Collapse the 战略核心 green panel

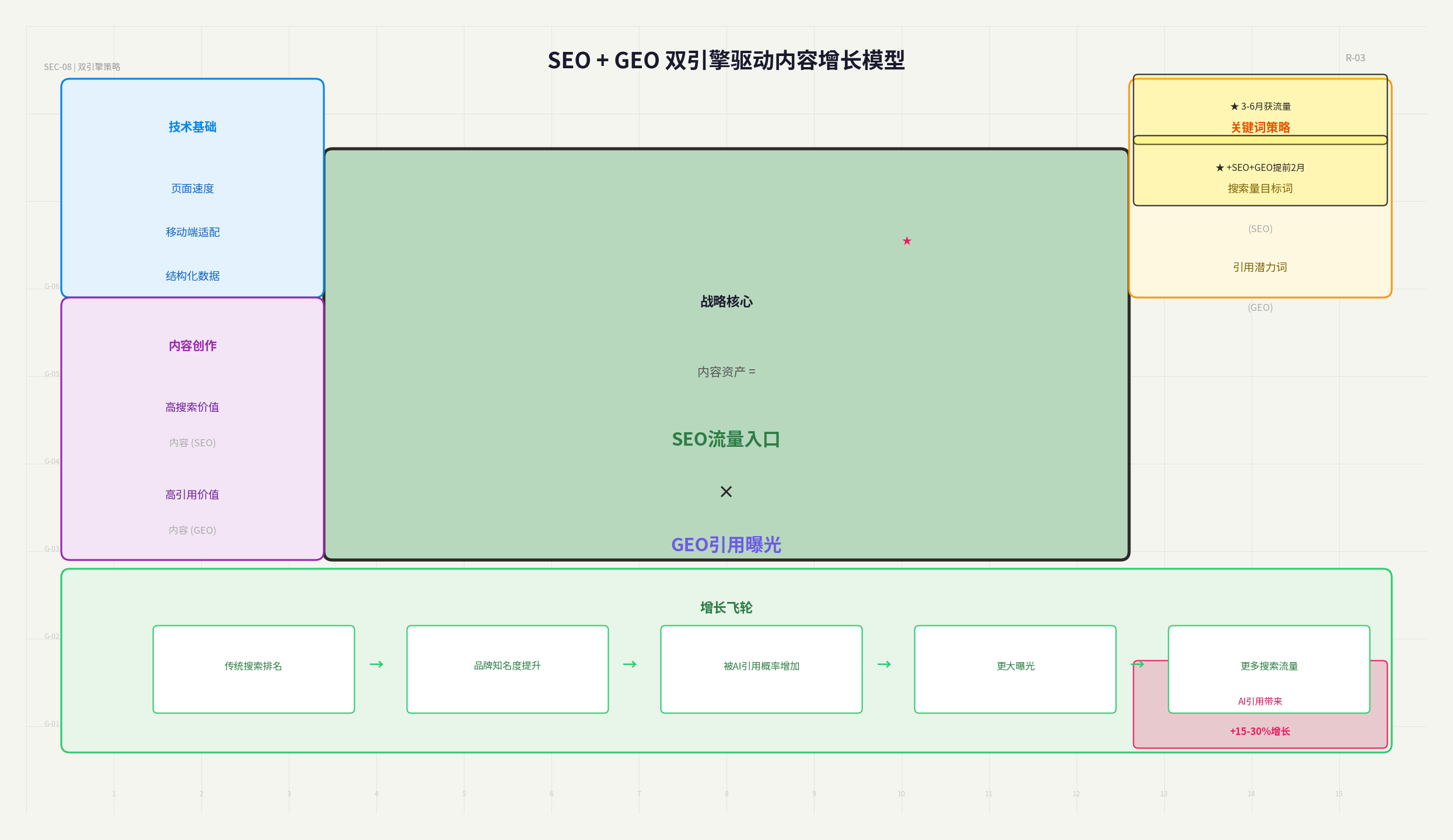(725, 302)
